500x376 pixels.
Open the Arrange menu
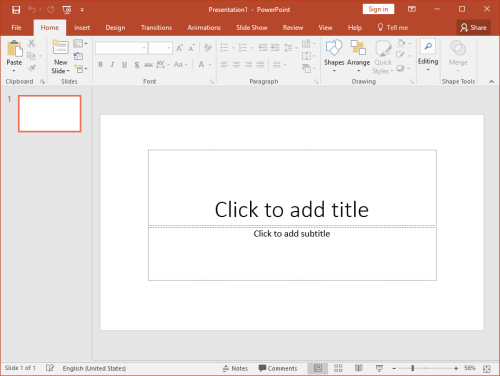359,56
